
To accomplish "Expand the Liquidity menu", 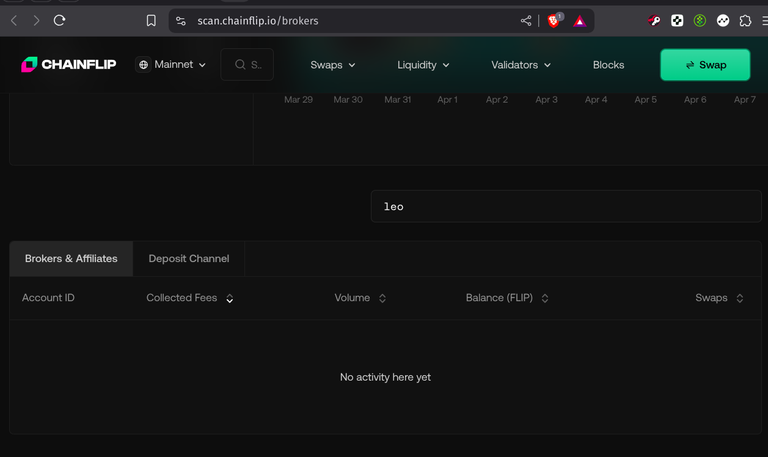I will [423, 65].
